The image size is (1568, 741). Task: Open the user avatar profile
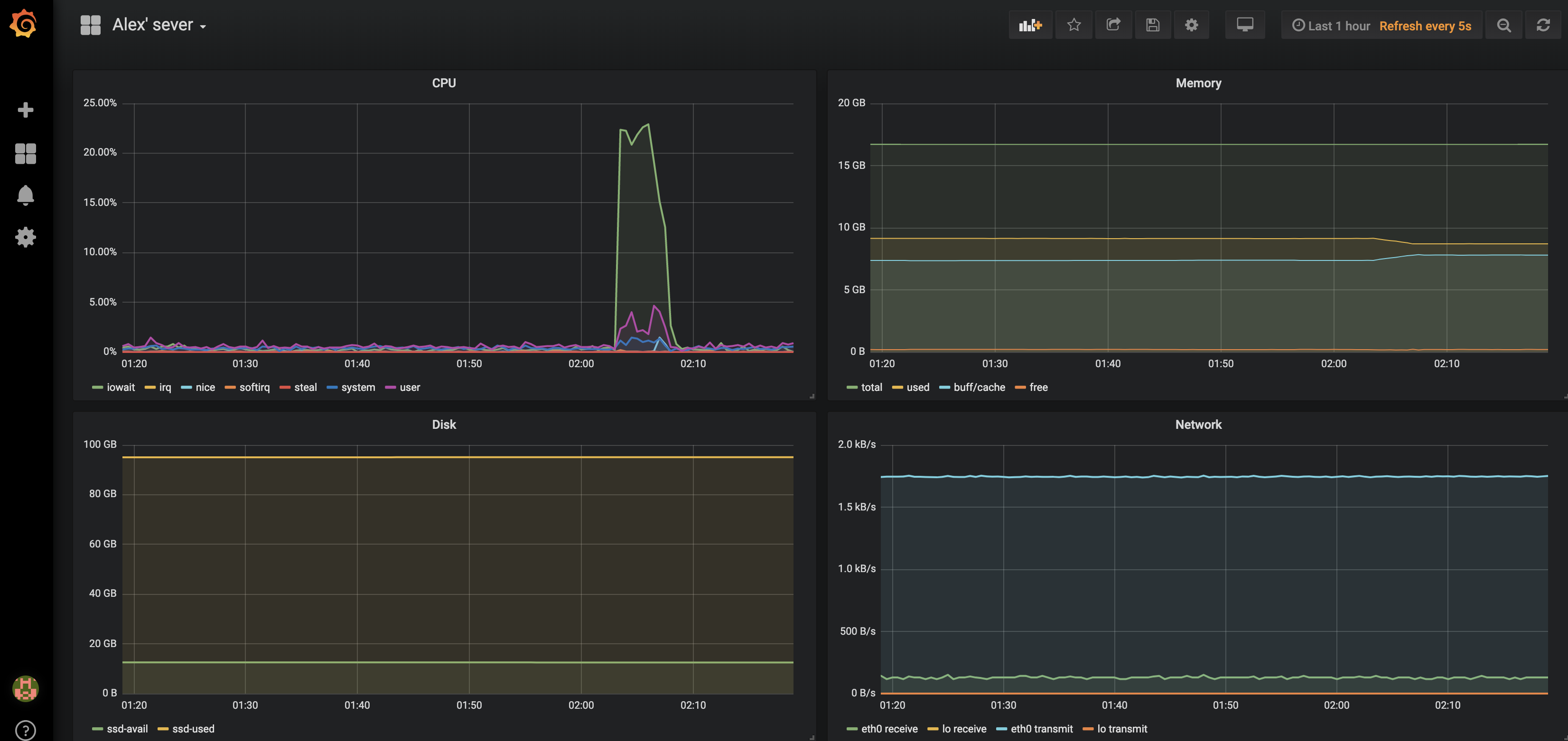click(x=26, y=689)
